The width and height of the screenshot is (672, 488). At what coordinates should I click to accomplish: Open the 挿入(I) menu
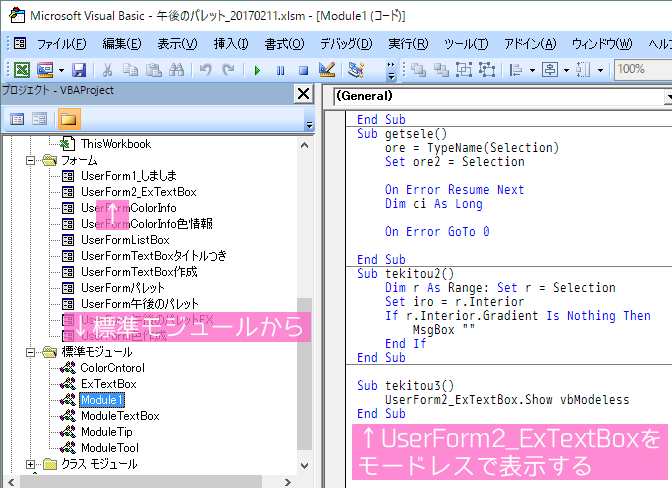(231, 44)
